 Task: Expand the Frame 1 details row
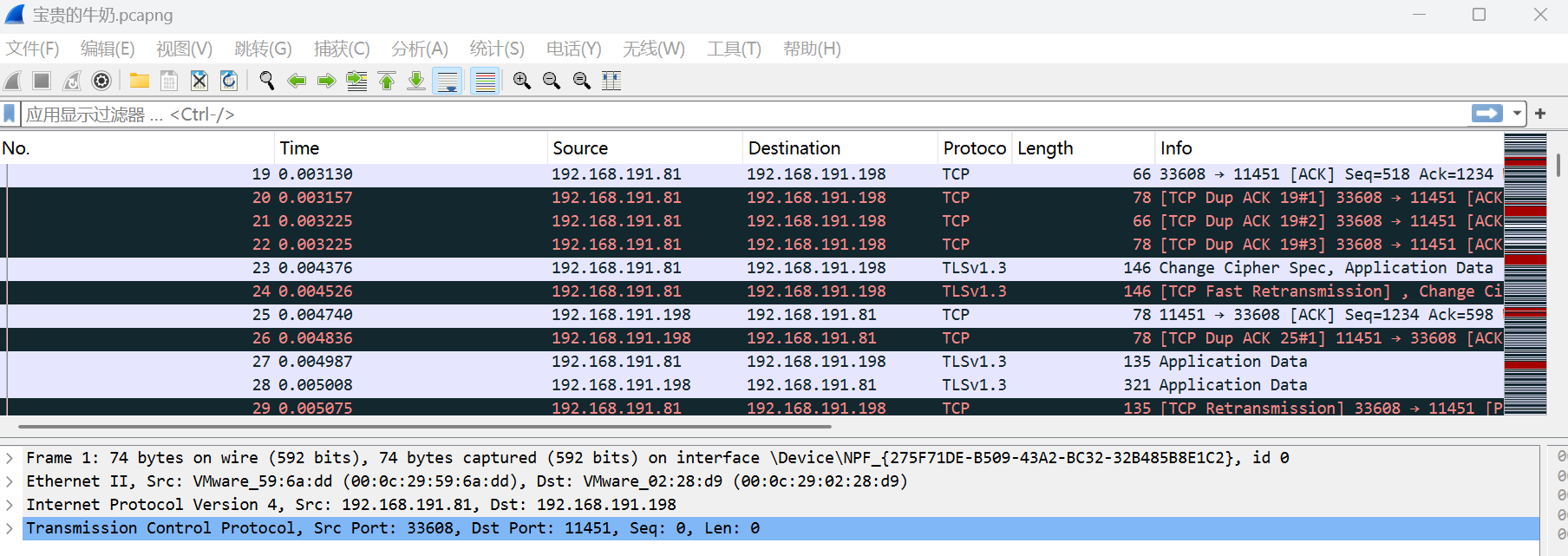[10, 458]
